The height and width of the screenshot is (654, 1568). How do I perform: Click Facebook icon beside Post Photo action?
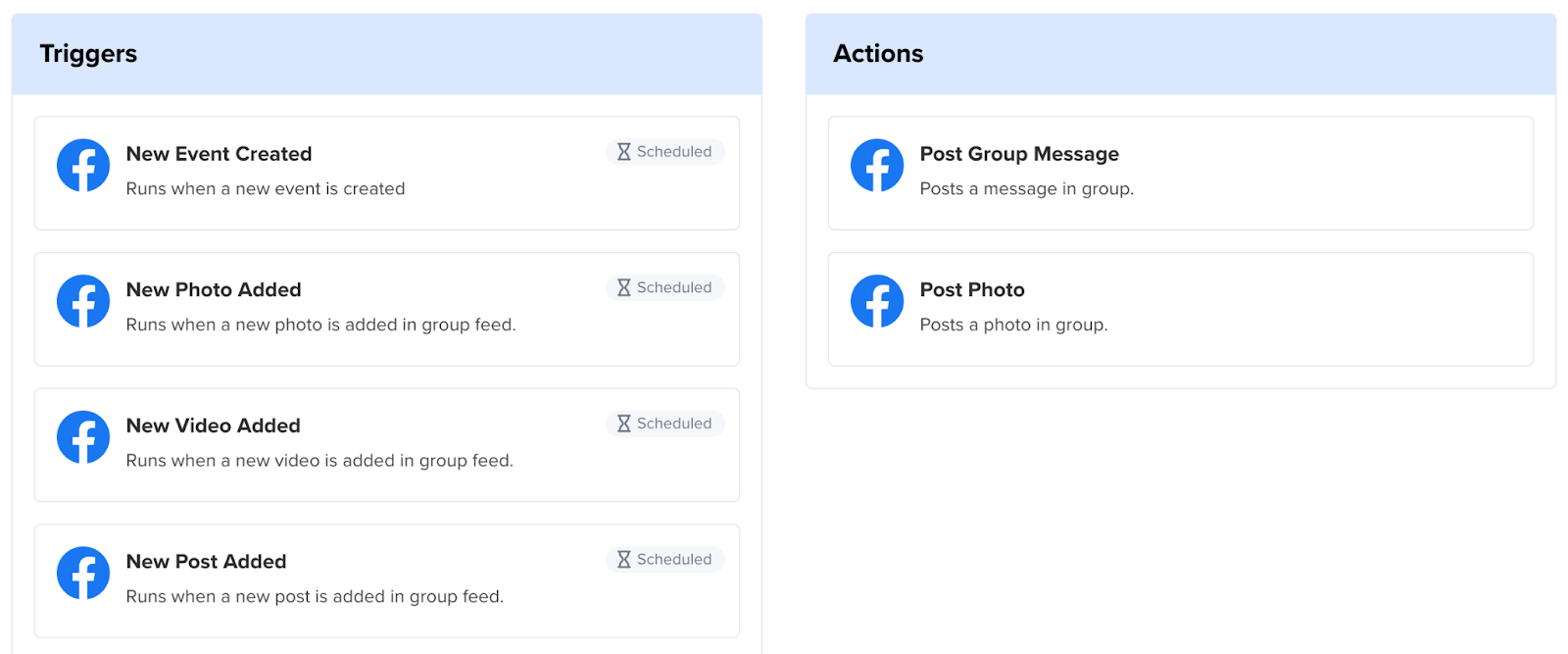(x=877, y=301)
